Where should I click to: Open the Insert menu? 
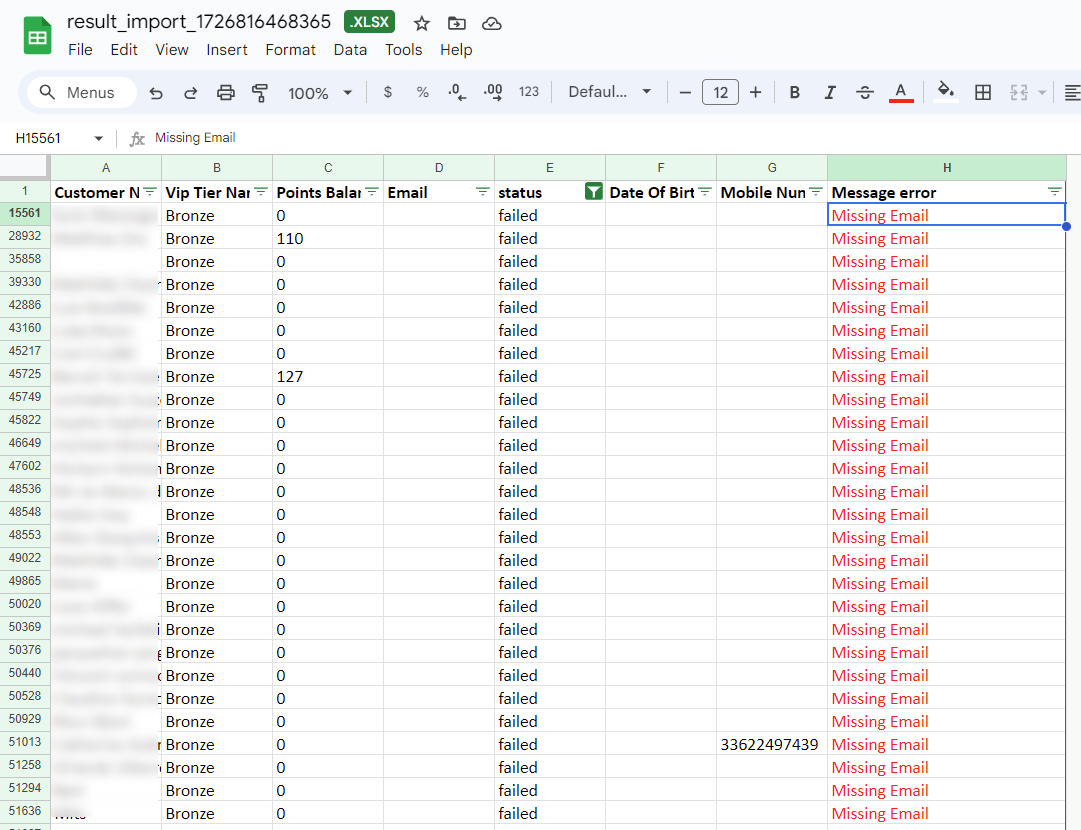(x=227, y=50)
